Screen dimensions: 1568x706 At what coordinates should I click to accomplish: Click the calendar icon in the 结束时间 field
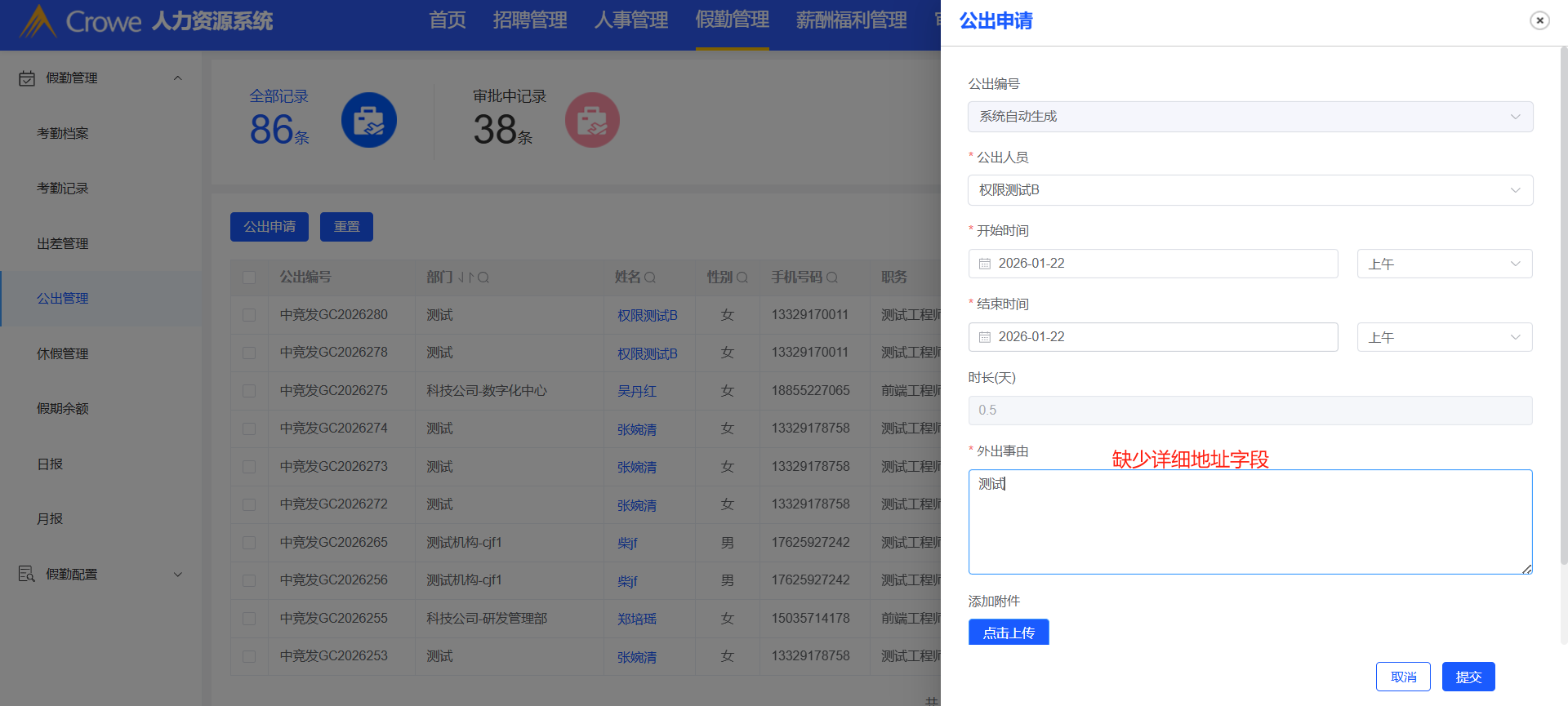[x=985, y=337]
